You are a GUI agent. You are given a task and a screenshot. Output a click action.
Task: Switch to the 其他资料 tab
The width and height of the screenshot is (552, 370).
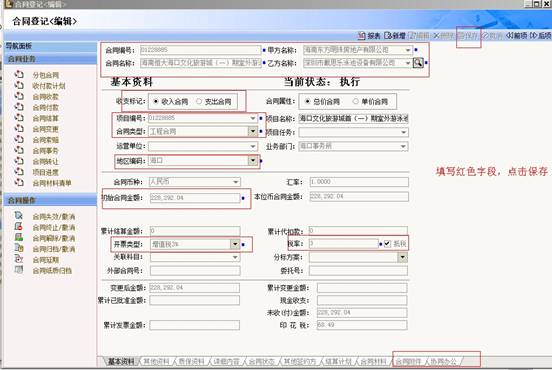(x=156, y=362)
